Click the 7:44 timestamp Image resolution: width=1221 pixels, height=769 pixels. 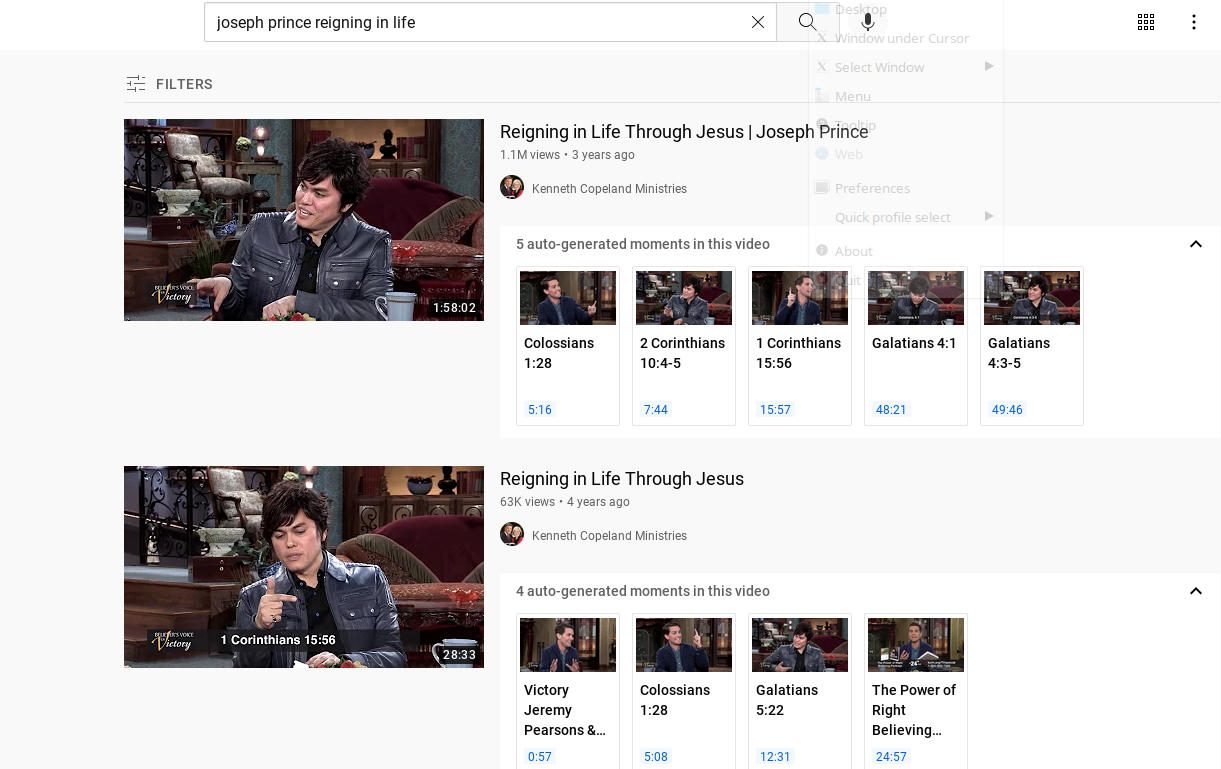[x=656, y=410]
